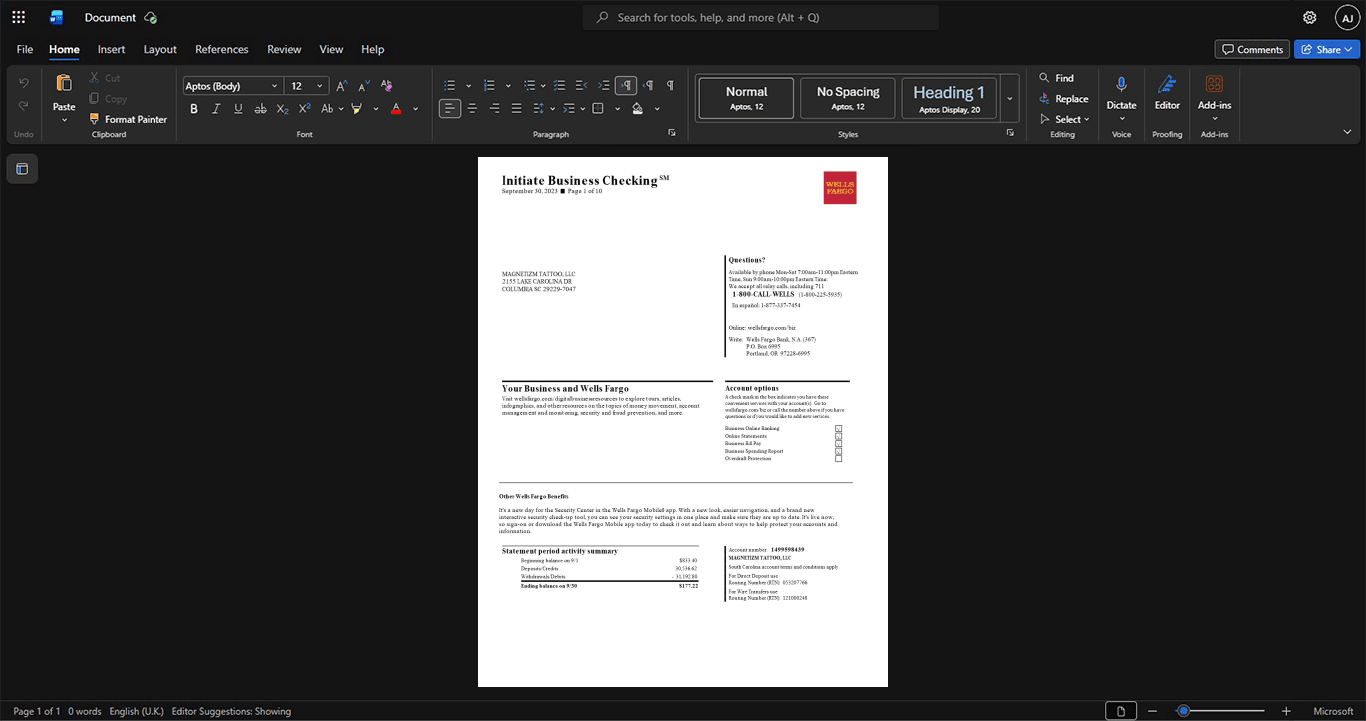Center align the paragraph
Image resolution: width=1366 pixels, height=721 pixels.
click(x=472, y=108)
